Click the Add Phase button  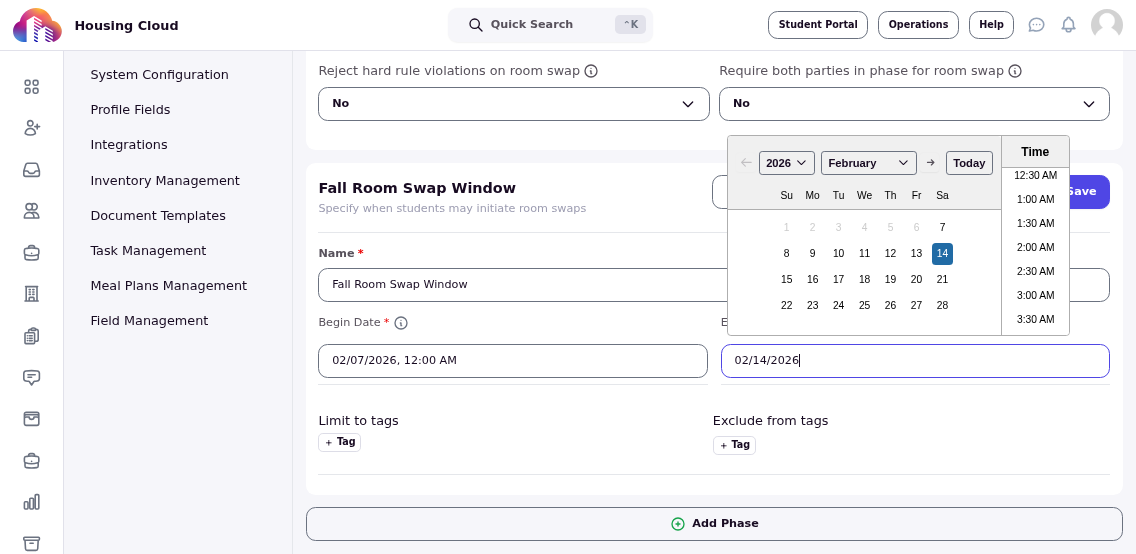[714, 524]
